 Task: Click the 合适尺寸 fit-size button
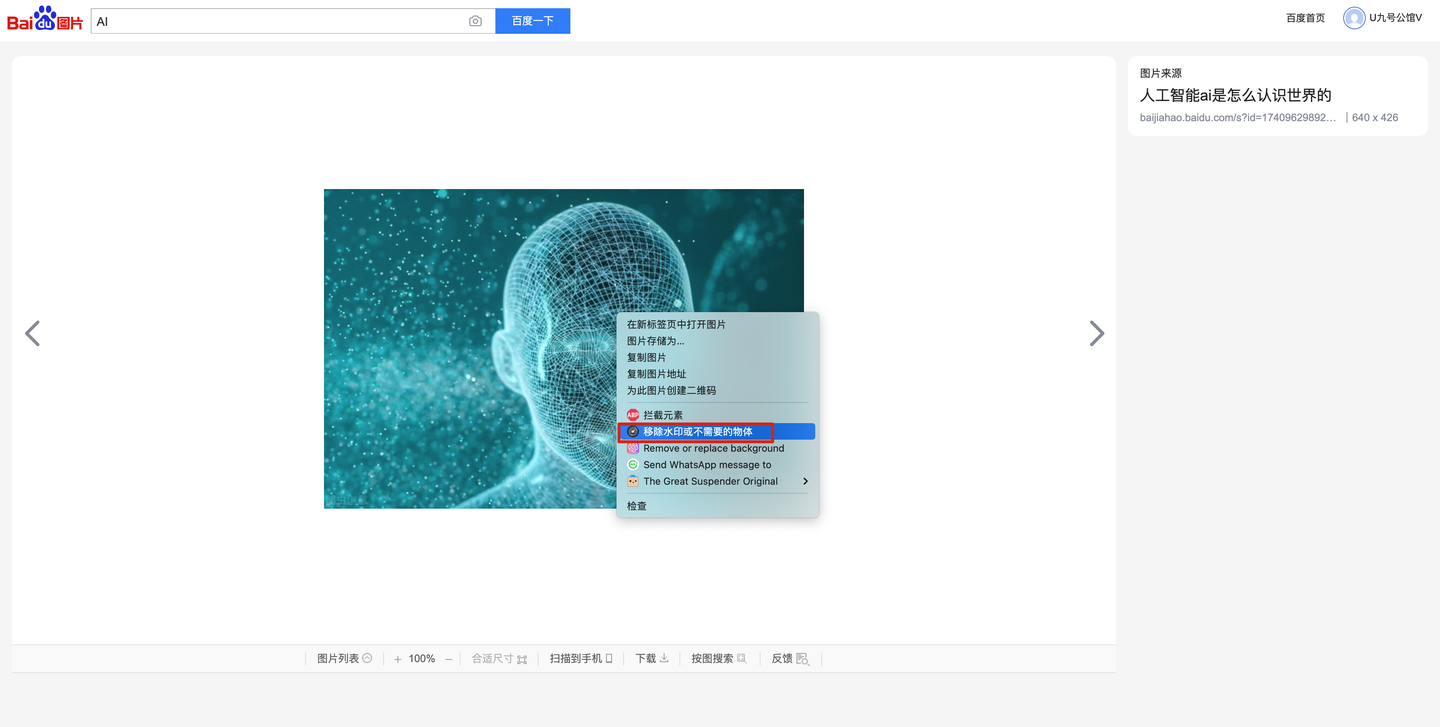499,659
